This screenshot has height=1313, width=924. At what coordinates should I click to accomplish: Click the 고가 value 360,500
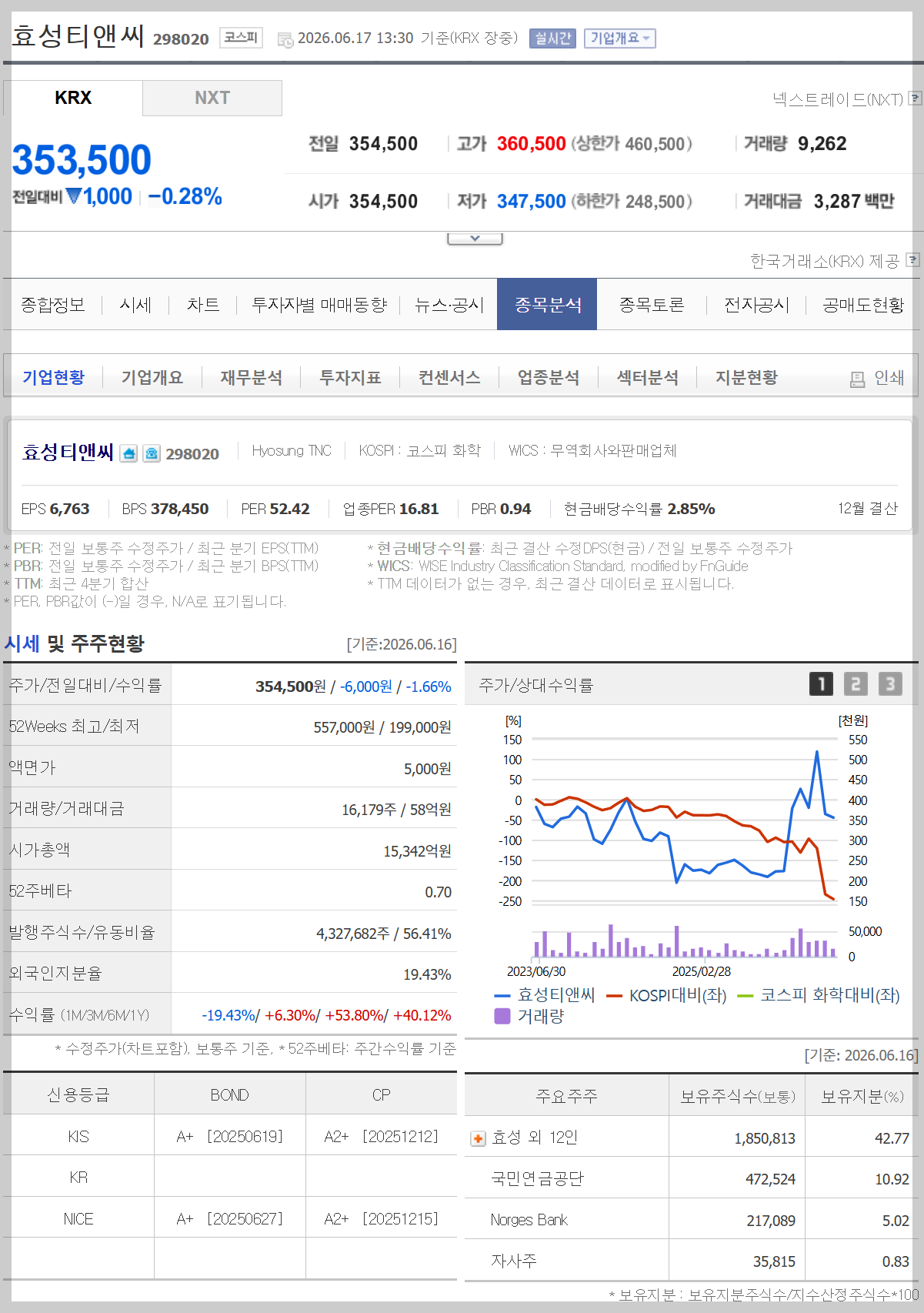(532, 144)
